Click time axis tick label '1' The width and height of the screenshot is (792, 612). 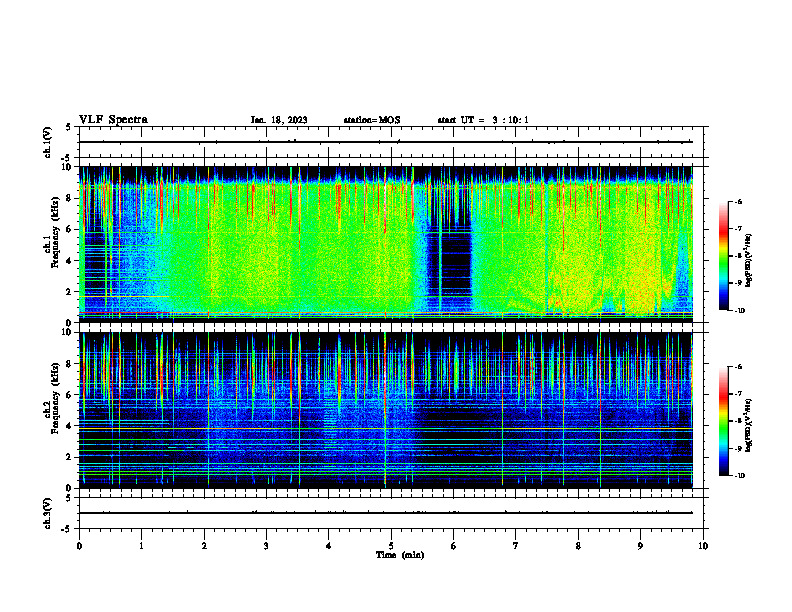[141, 546]
